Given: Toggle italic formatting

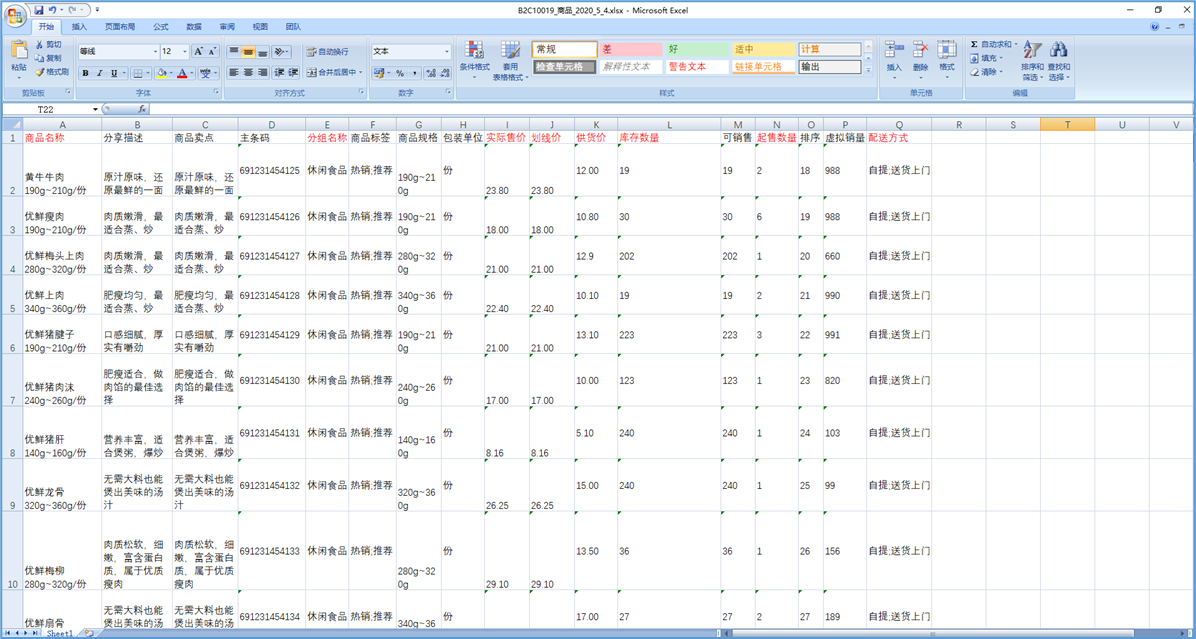Looking at the screenshot, I should click(99, 73).
